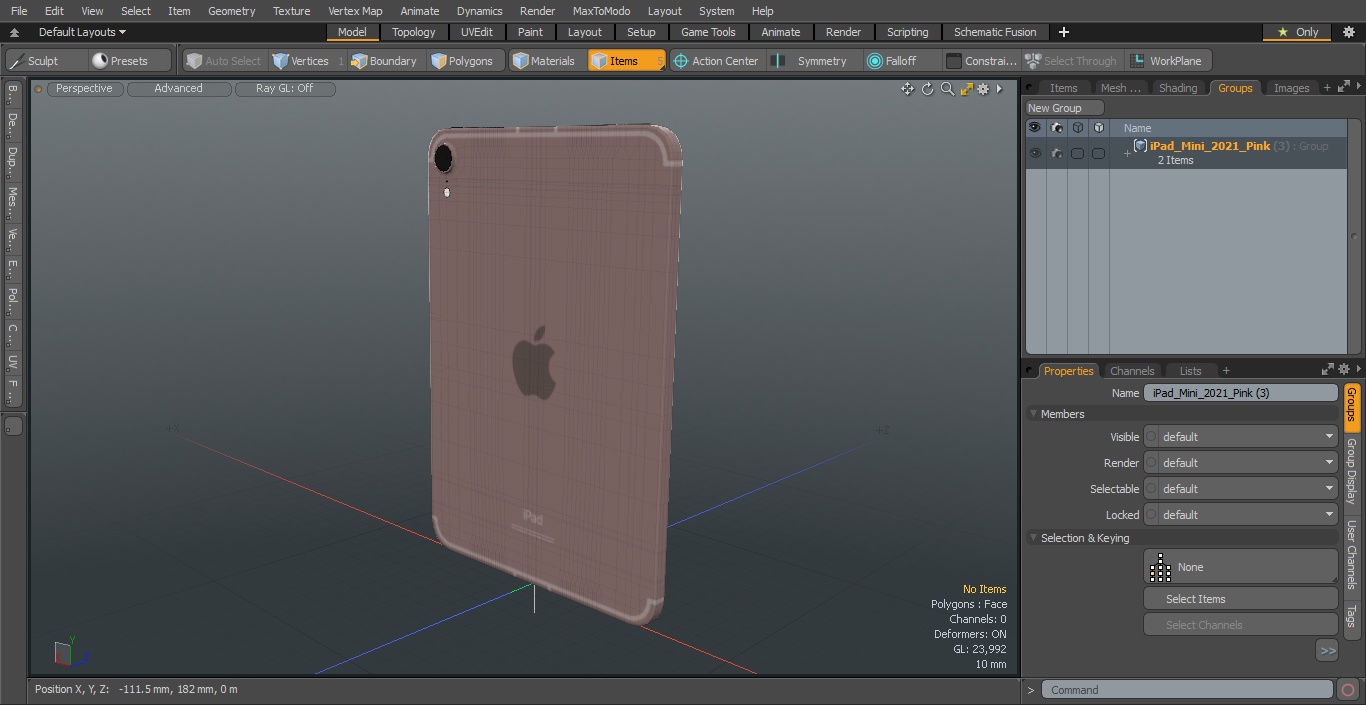
Task: Switch to Boundary selection mode
Action: pos(384,61)
